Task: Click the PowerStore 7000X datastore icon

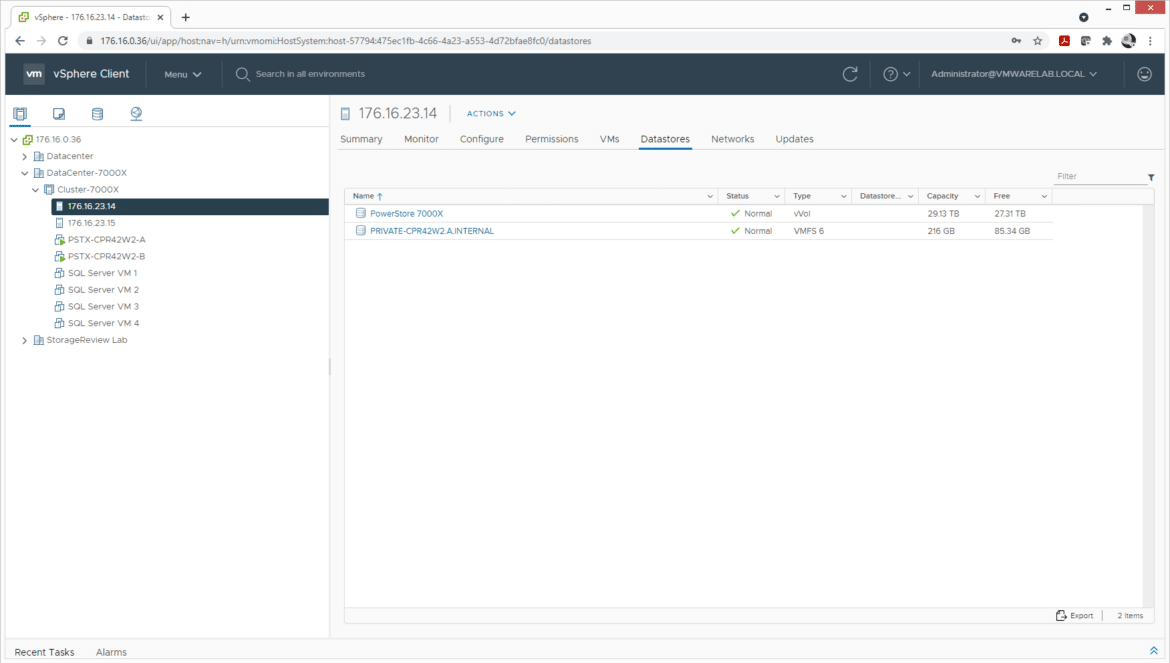Action: pyautogui.click(x=360, y=213)
